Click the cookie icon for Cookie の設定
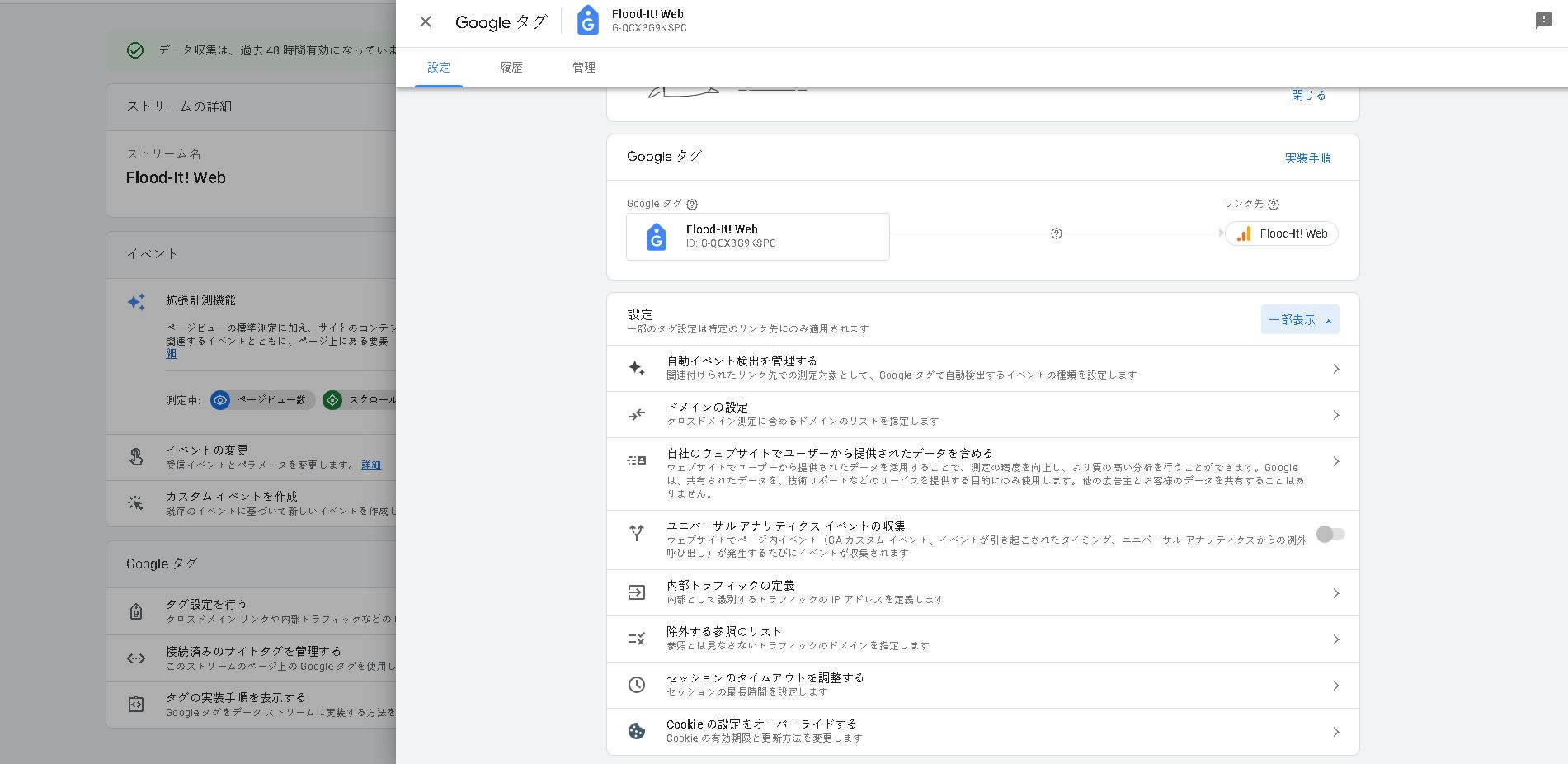This screenshot has width=1568, height=764. (x=637, y=731)
